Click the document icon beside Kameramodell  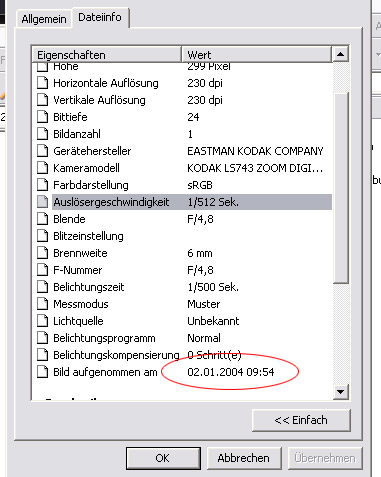pyautogui.click(x=42, y=168)
